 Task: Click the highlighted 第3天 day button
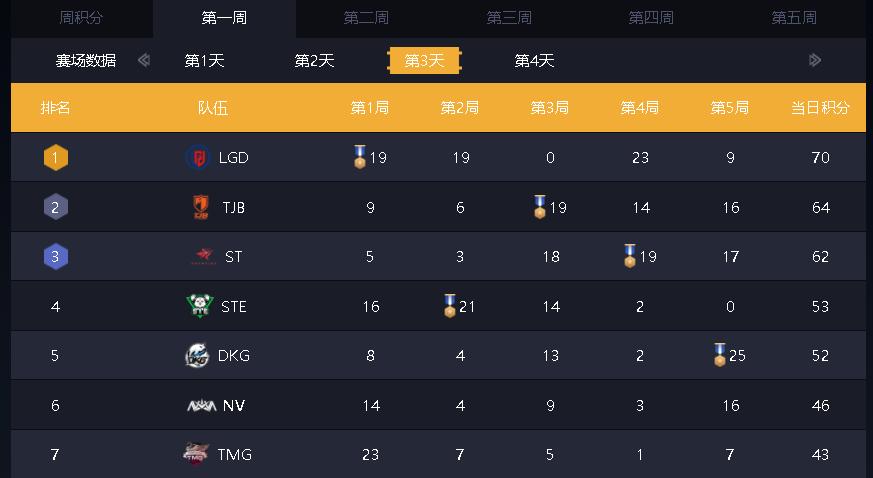pos(424,61)
